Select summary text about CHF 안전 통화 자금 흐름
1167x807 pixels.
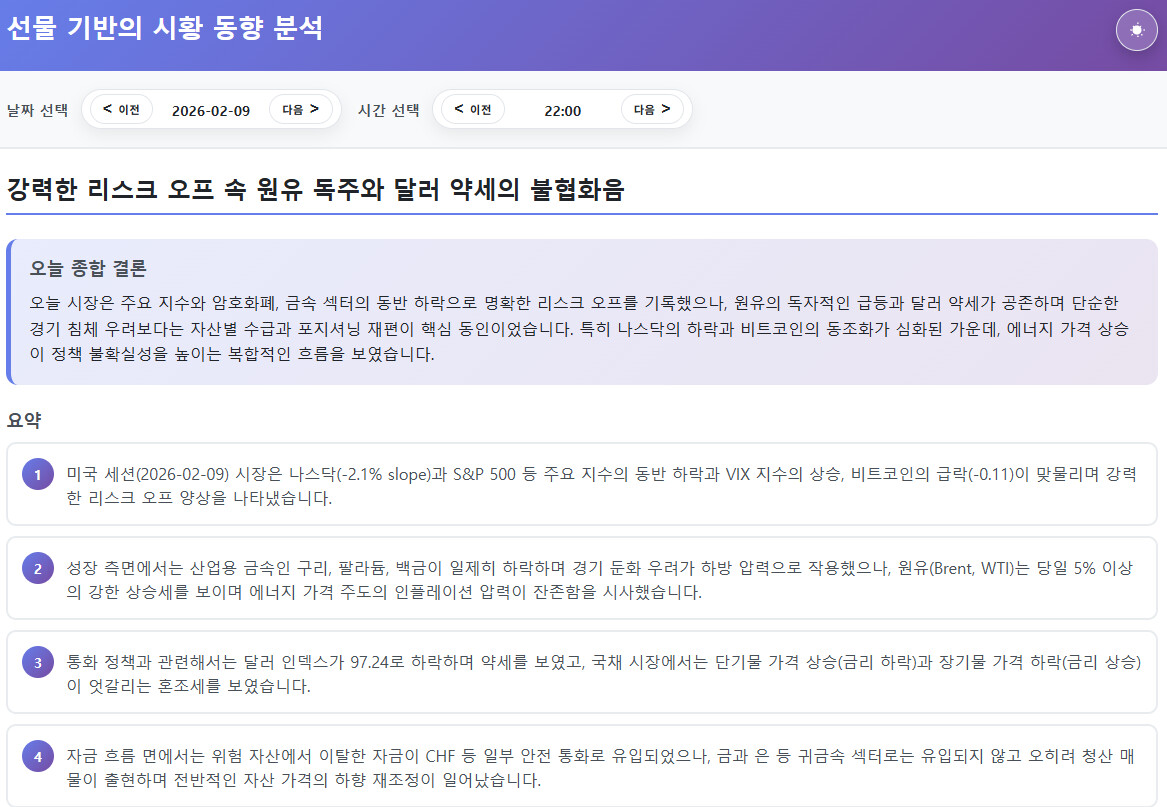pyautogui.click(x=600, y=767)
